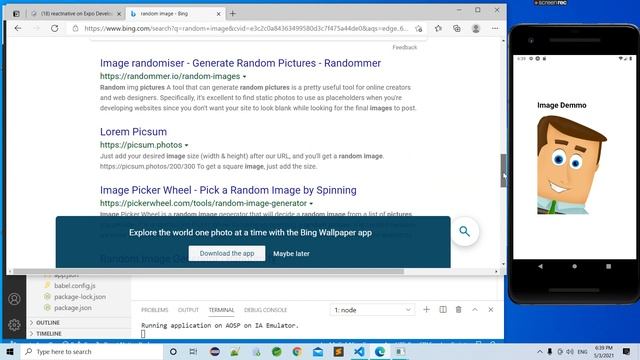Go back in the Edge browser
The image size is (640, 360).
18,28
